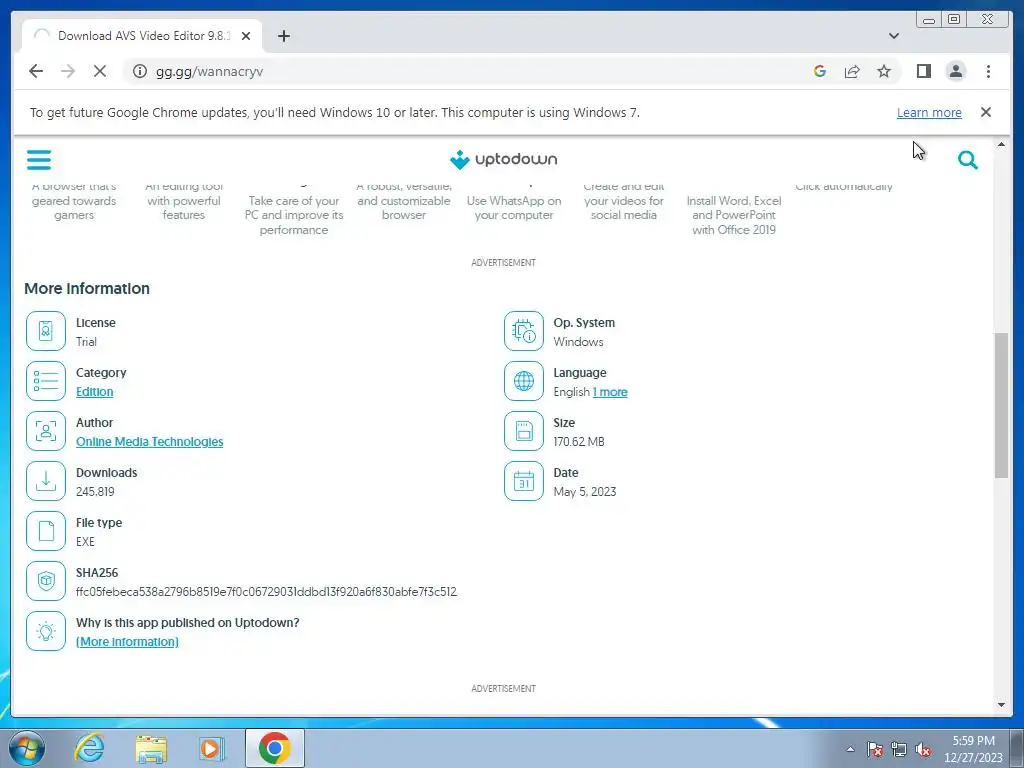The width and height of the screenshot is (1024, 768).
Task: Click the Category list icon
Action: coord(46,381)
